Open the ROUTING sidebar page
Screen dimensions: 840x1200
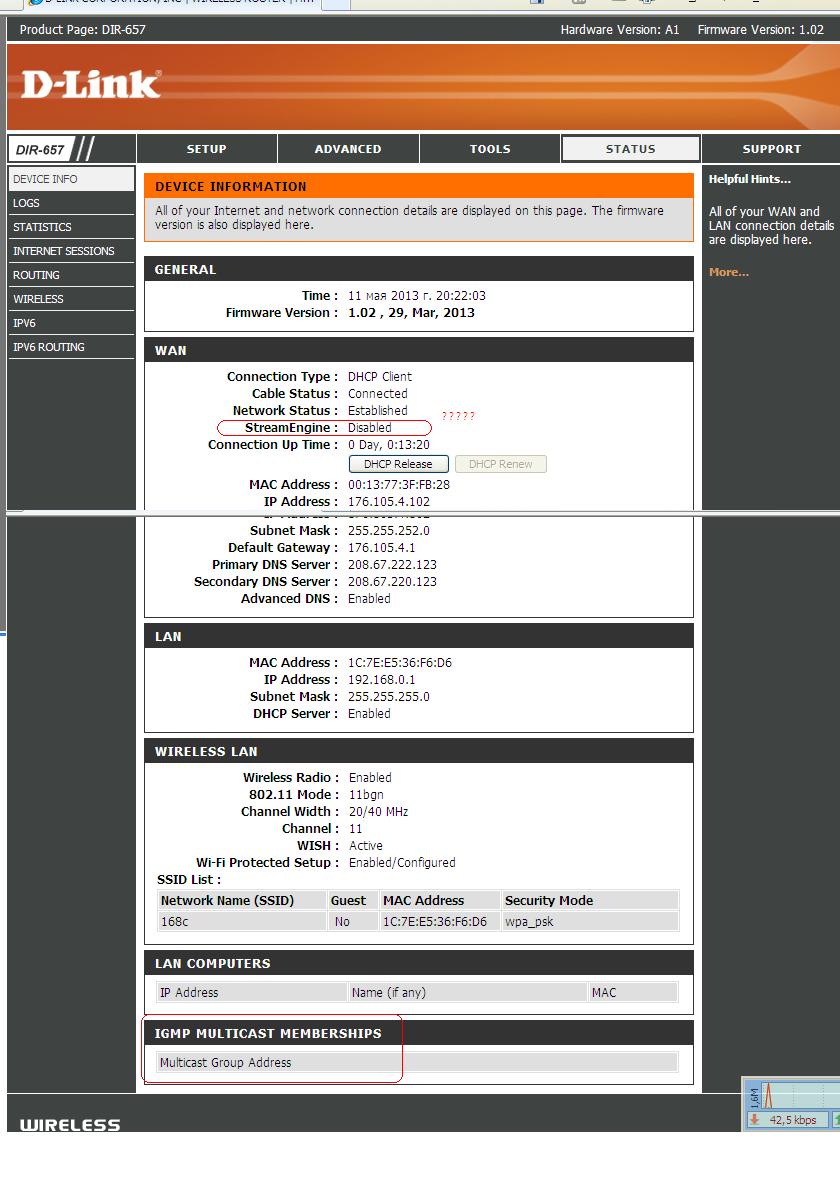click(71, 275)
